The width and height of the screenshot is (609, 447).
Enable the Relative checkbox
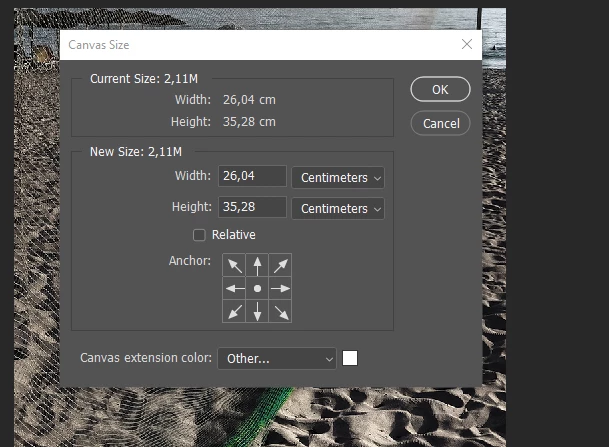[199, 235]
